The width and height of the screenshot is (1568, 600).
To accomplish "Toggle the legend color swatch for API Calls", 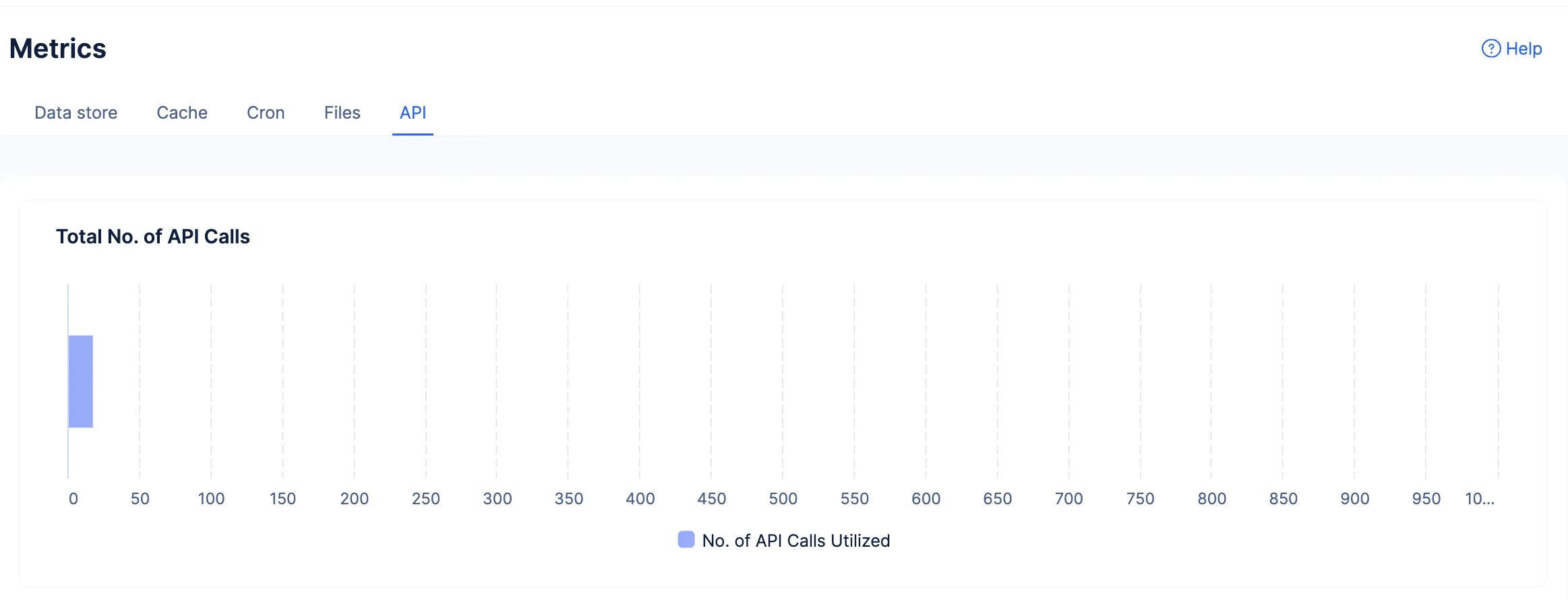I will (x=686, y=539).
